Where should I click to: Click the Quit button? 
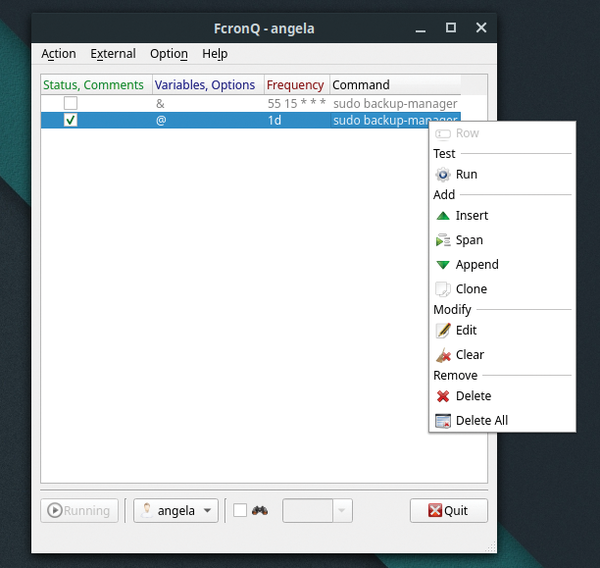point(448,510)
